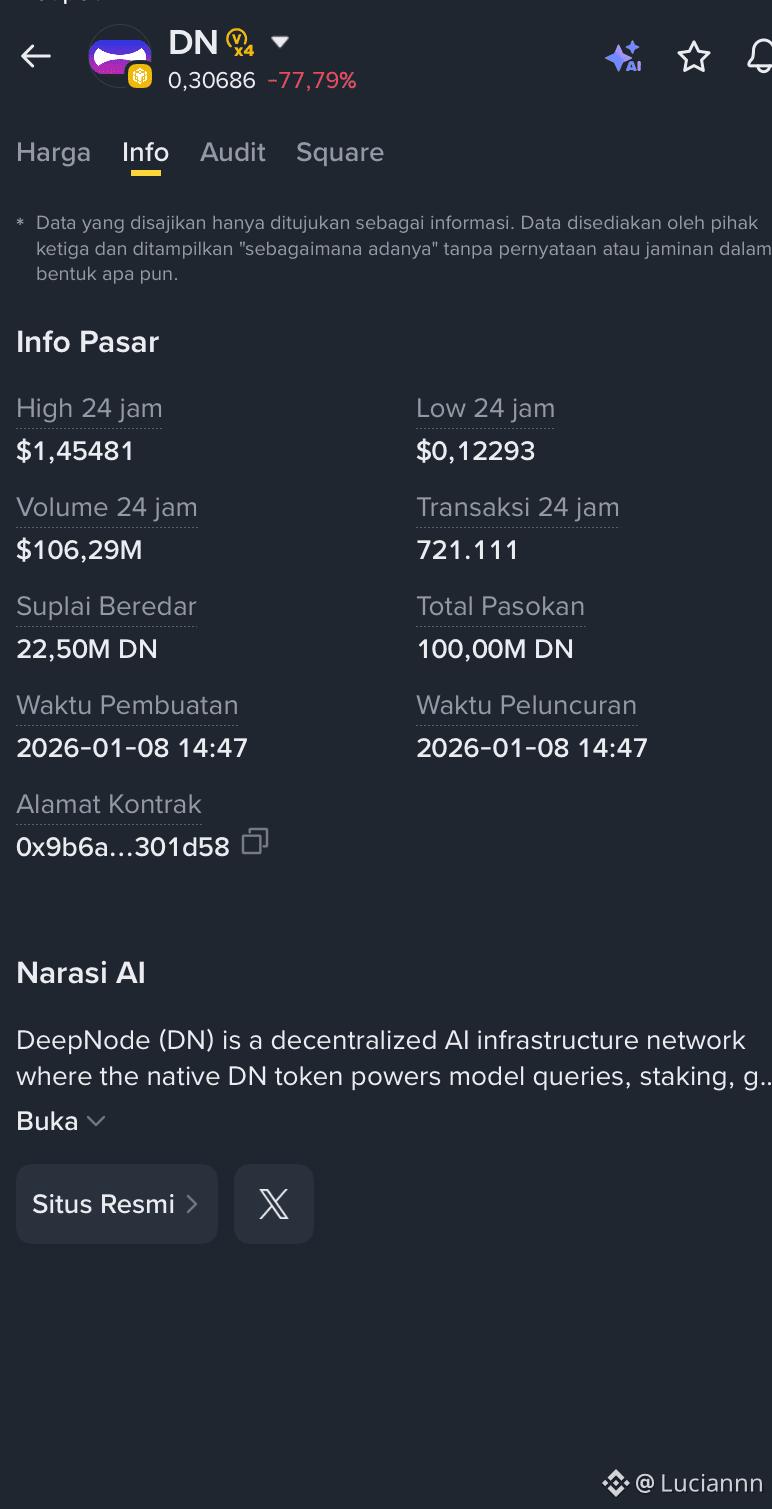Copy the contract address icon
The image size is (772, 1509).
point(255,842)
